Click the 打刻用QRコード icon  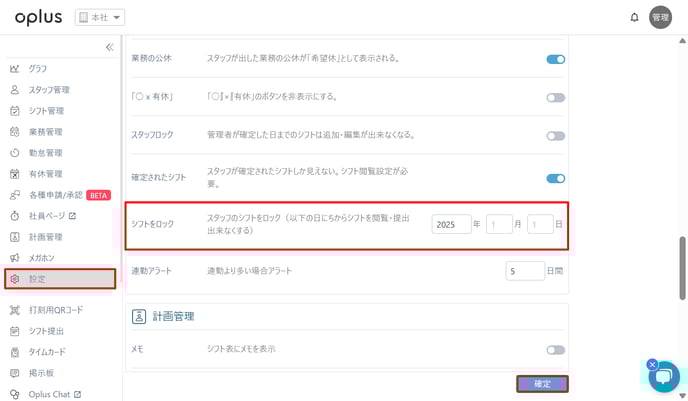[15, 310]
